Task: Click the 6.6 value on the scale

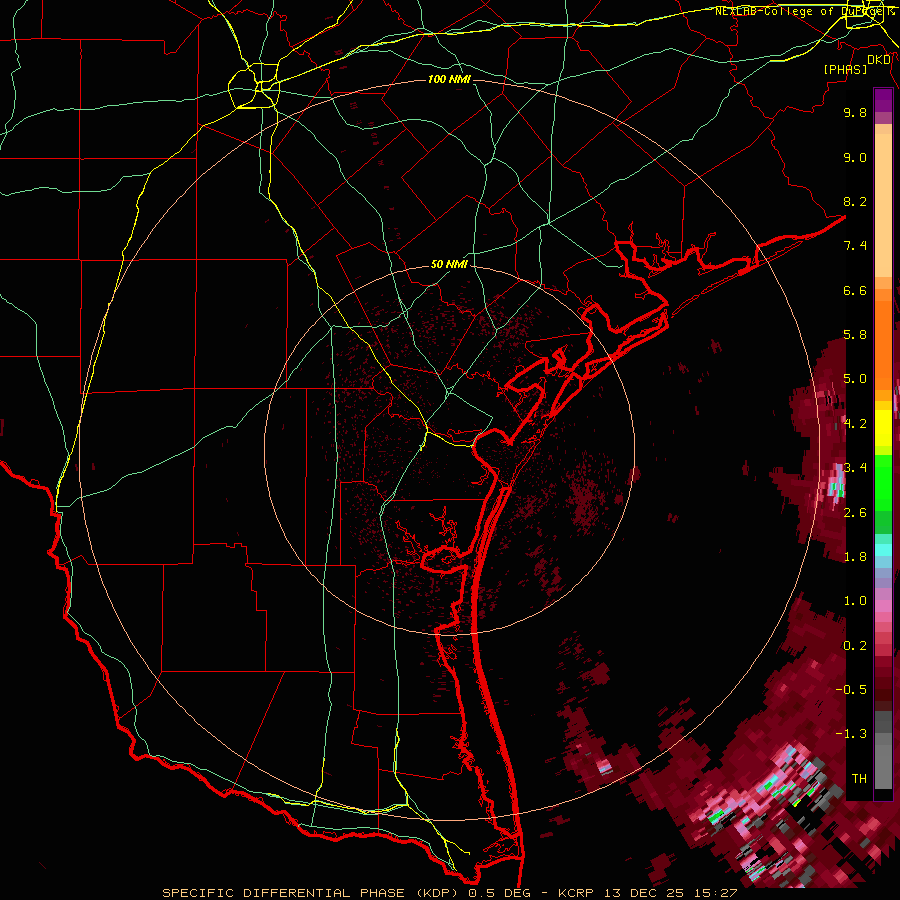Action: click(x=855, y=290)
